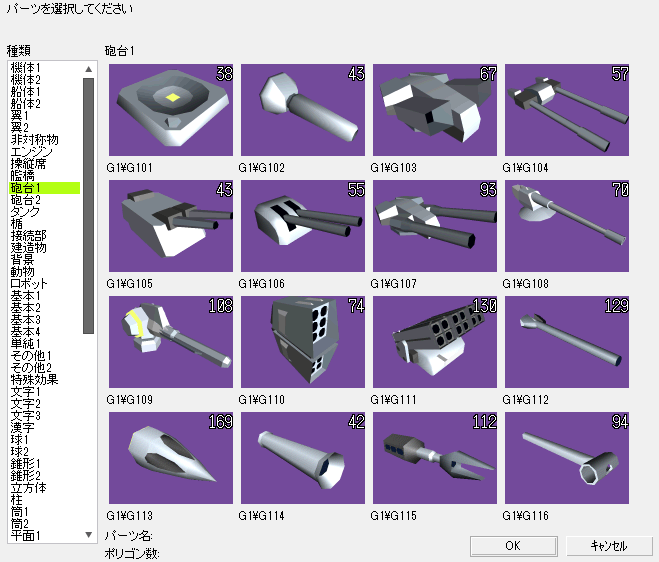Select the G1¥G114 tapered tube part
Viewport: 659px width, 562px height.
click(303, 458)
